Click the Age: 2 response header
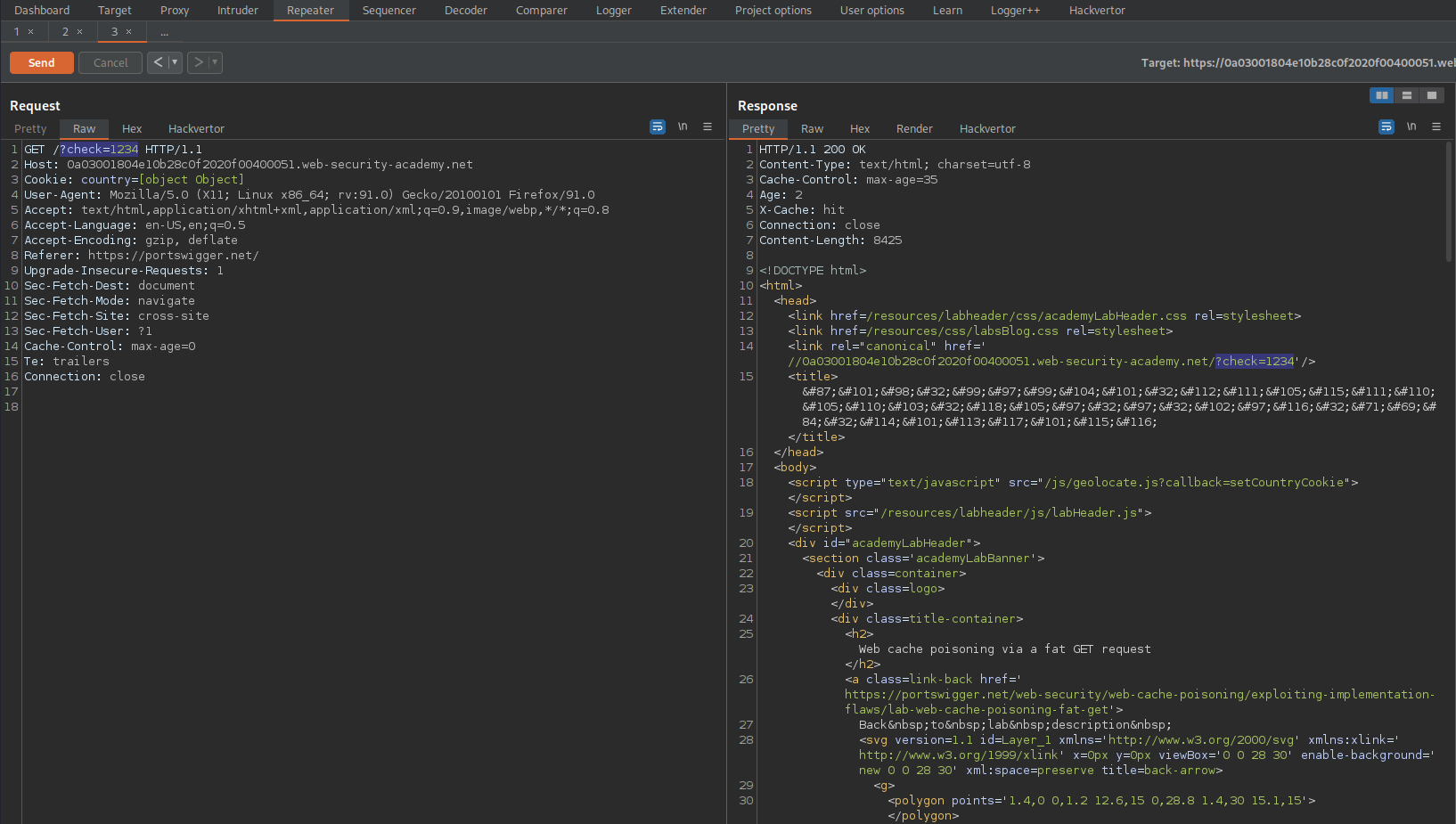The height and width of the screenshot is (824, 1456). point(781,195)
